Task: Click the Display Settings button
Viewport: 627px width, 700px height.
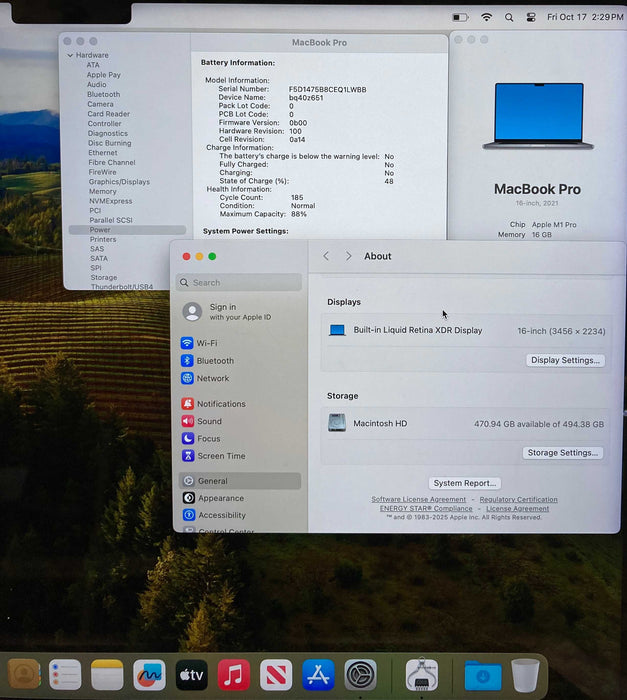Action: [565, 360]
